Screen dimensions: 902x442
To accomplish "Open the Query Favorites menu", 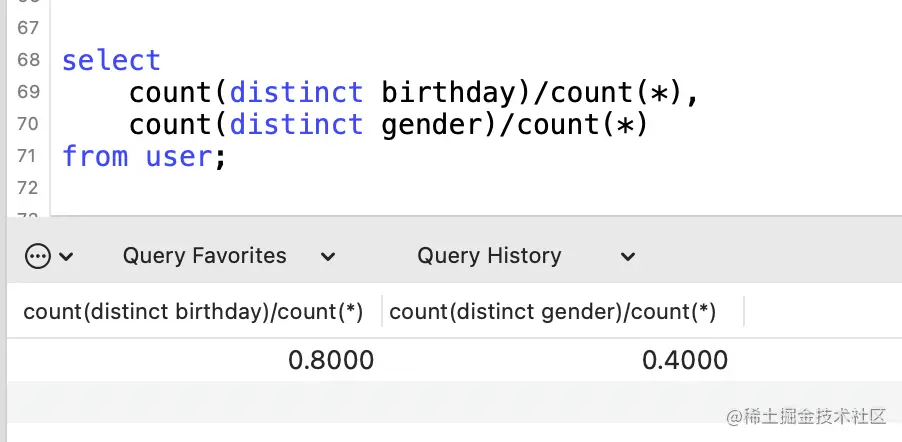I will coord(204,256).
